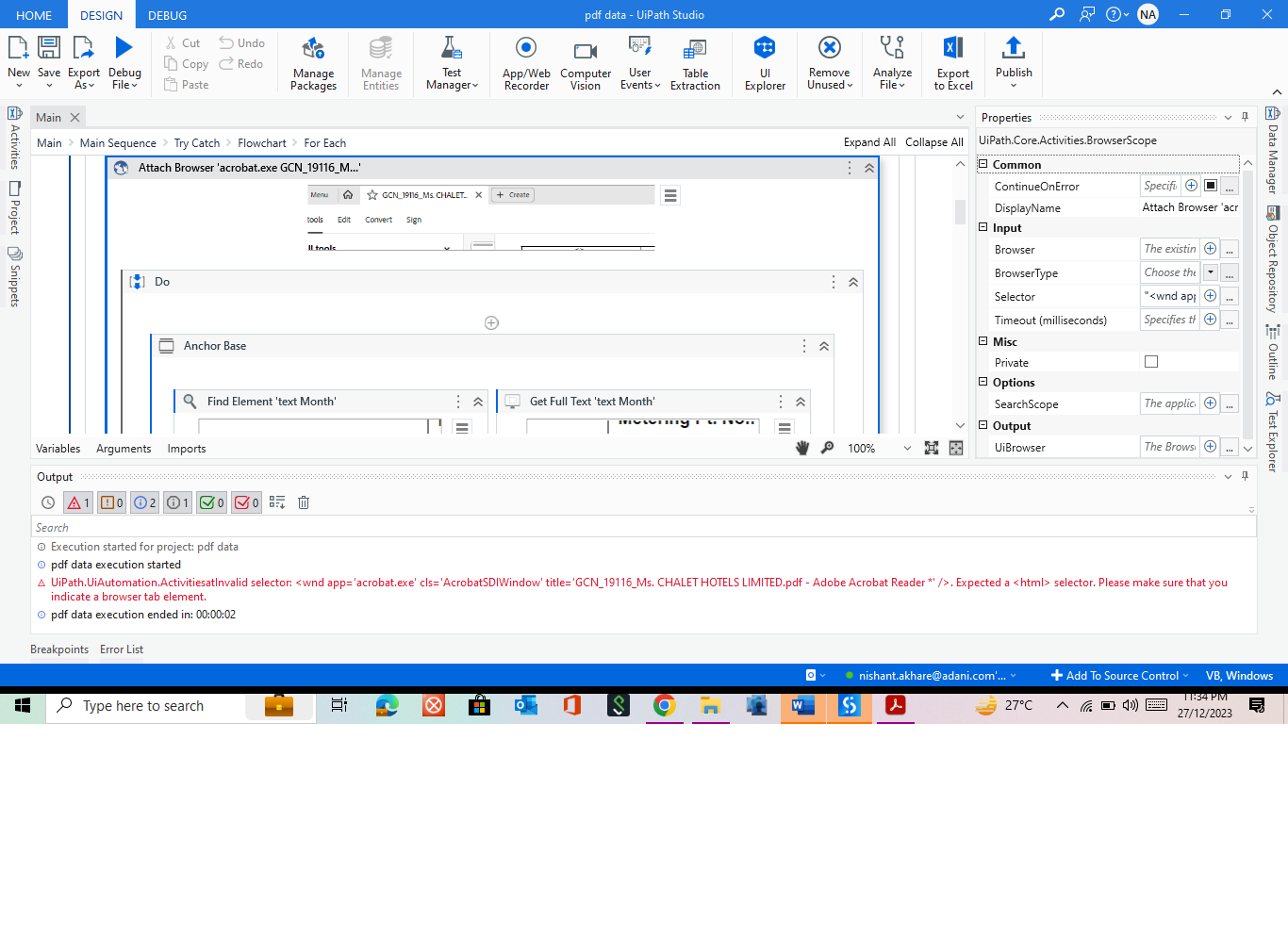Switch to the DEBUG ribbon tab
1288x937 pixels.
point(168,15)
